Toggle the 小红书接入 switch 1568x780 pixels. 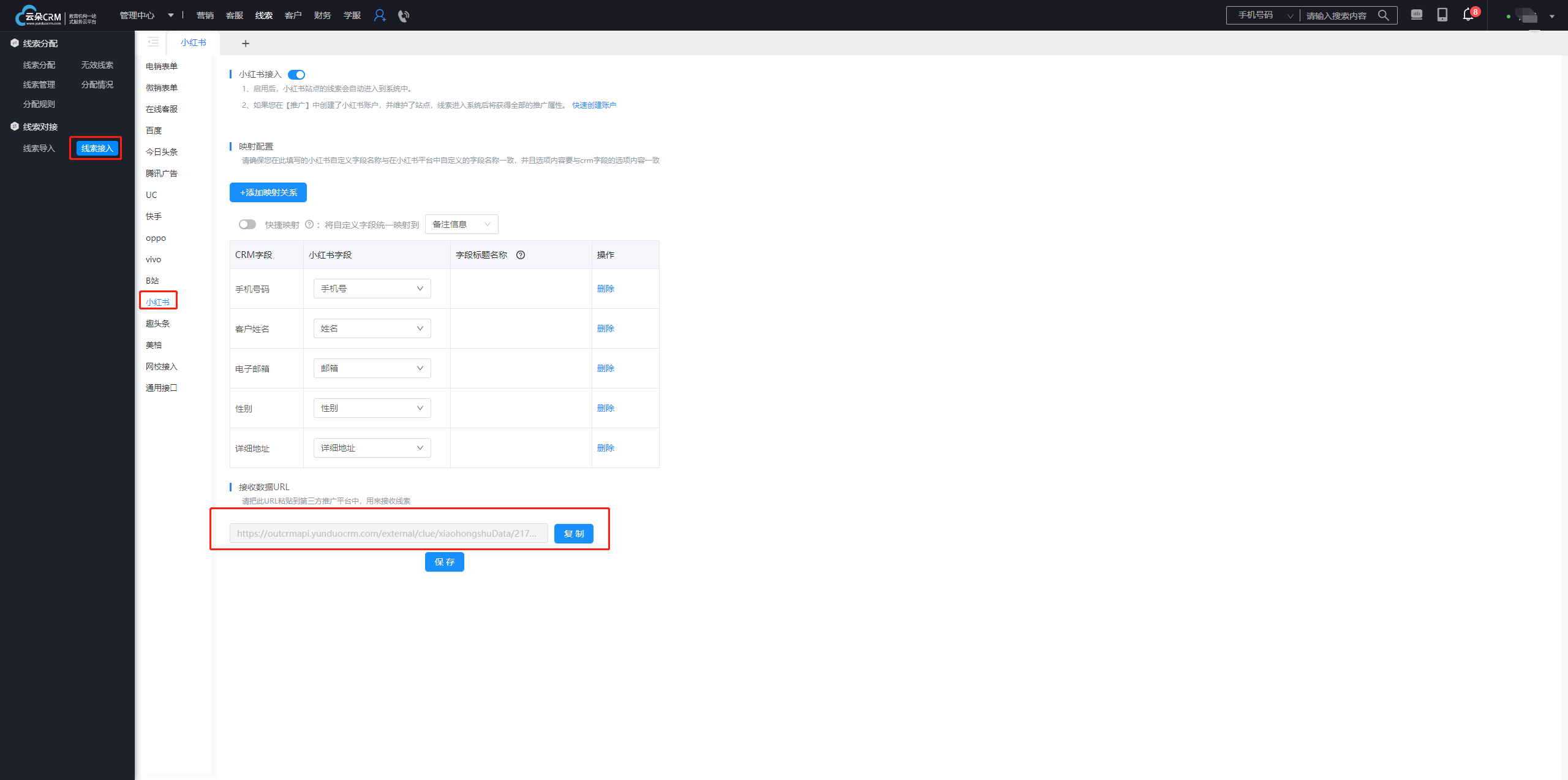pyautogui.click(x=296, y=75)
